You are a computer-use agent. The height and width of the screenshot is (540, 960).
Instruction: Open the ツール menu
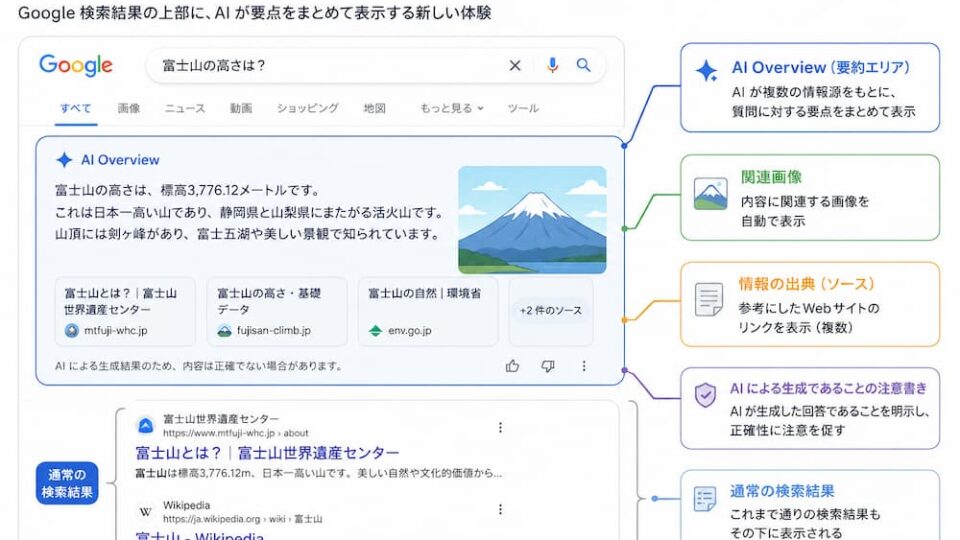523,108
